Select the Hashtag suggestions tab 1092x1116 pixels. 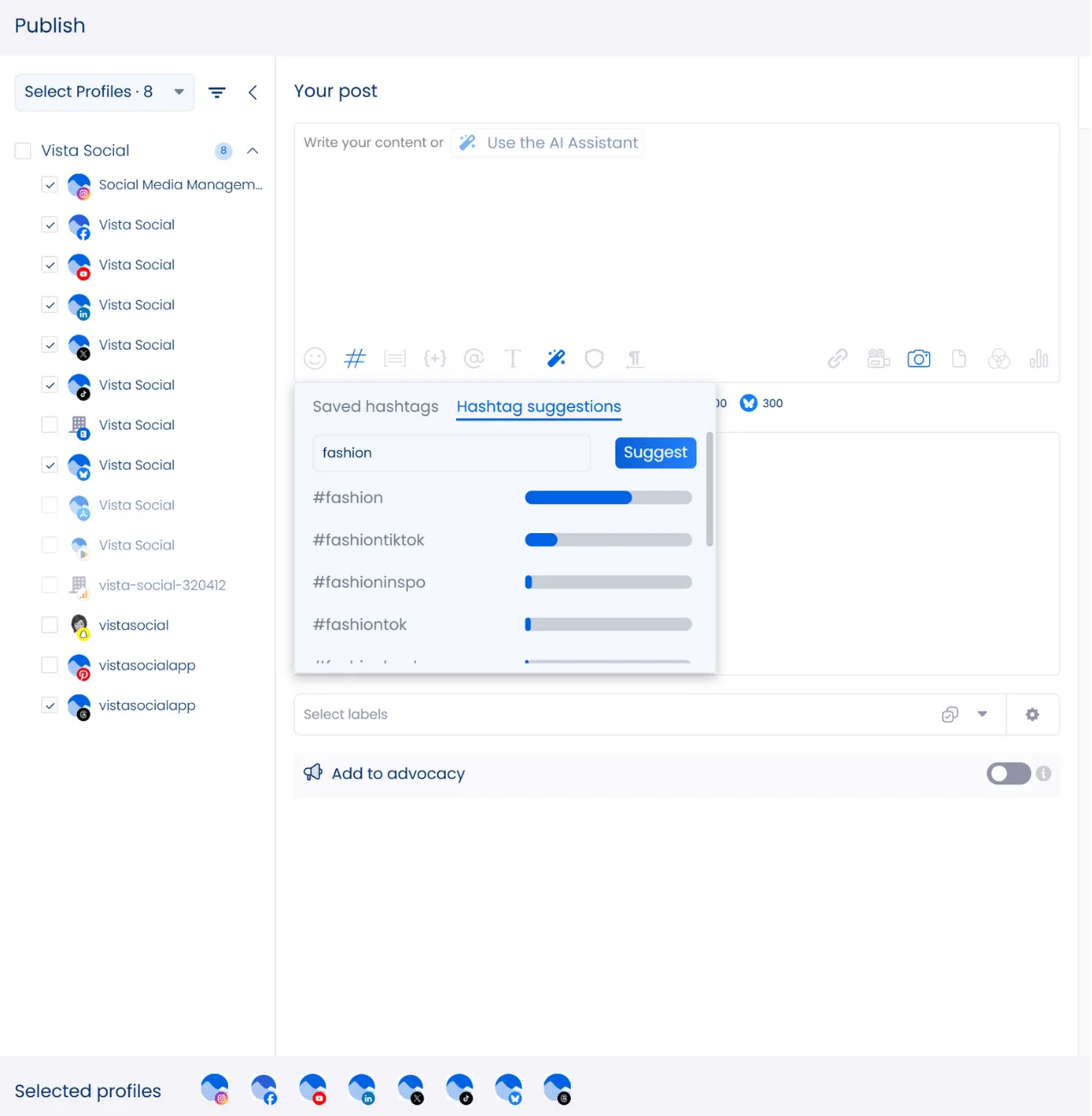click(538, 407)
